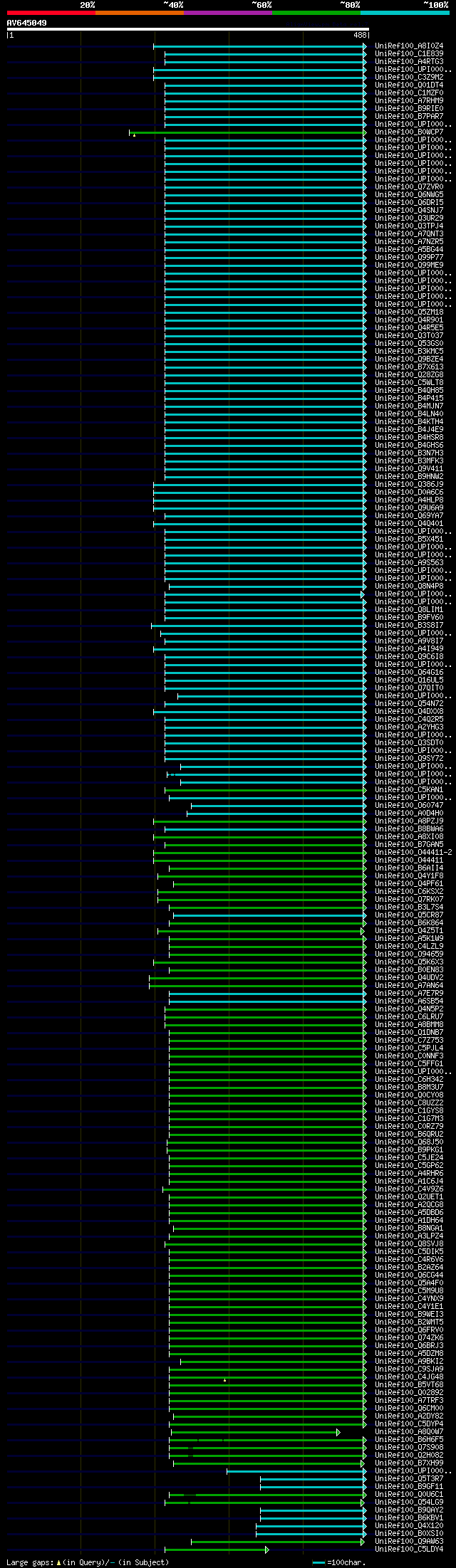
Task: Select label UniRef100_Q4Z5T1
Action: coord(409,930)
